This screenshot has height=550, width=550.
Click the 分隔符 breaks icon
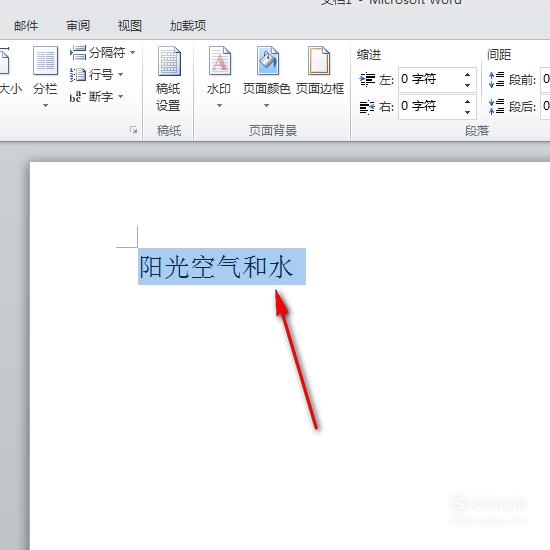pyautogui.click(x=78, y=53)
